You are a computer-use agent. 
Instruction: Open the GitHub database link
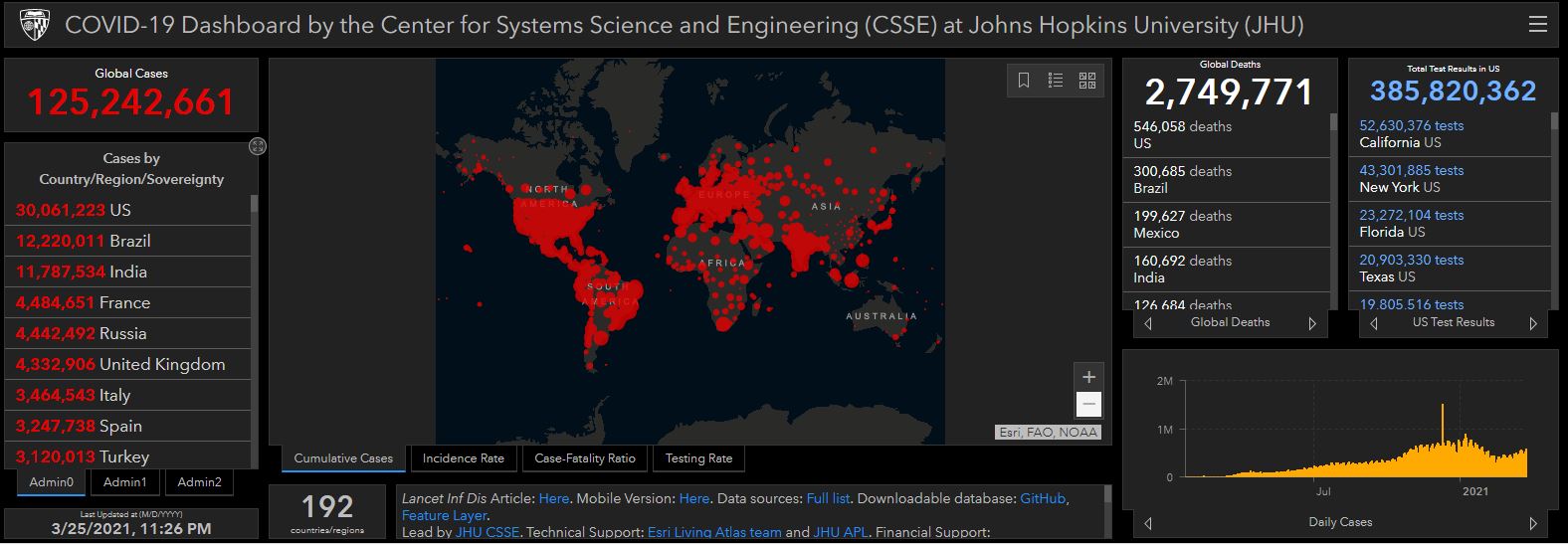coord(1042,498)
